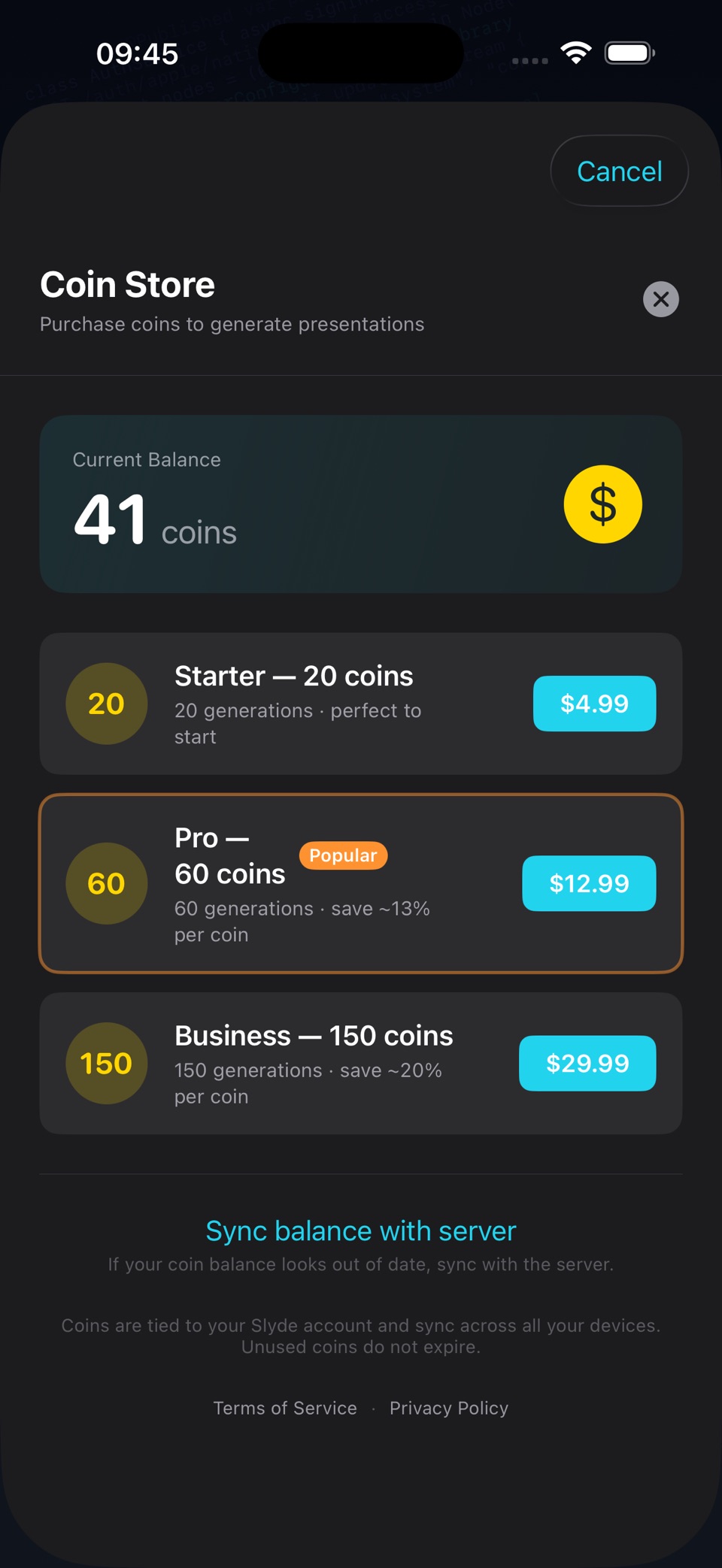
Task: Tap the orange Popular badge
Action: [343, 855]
